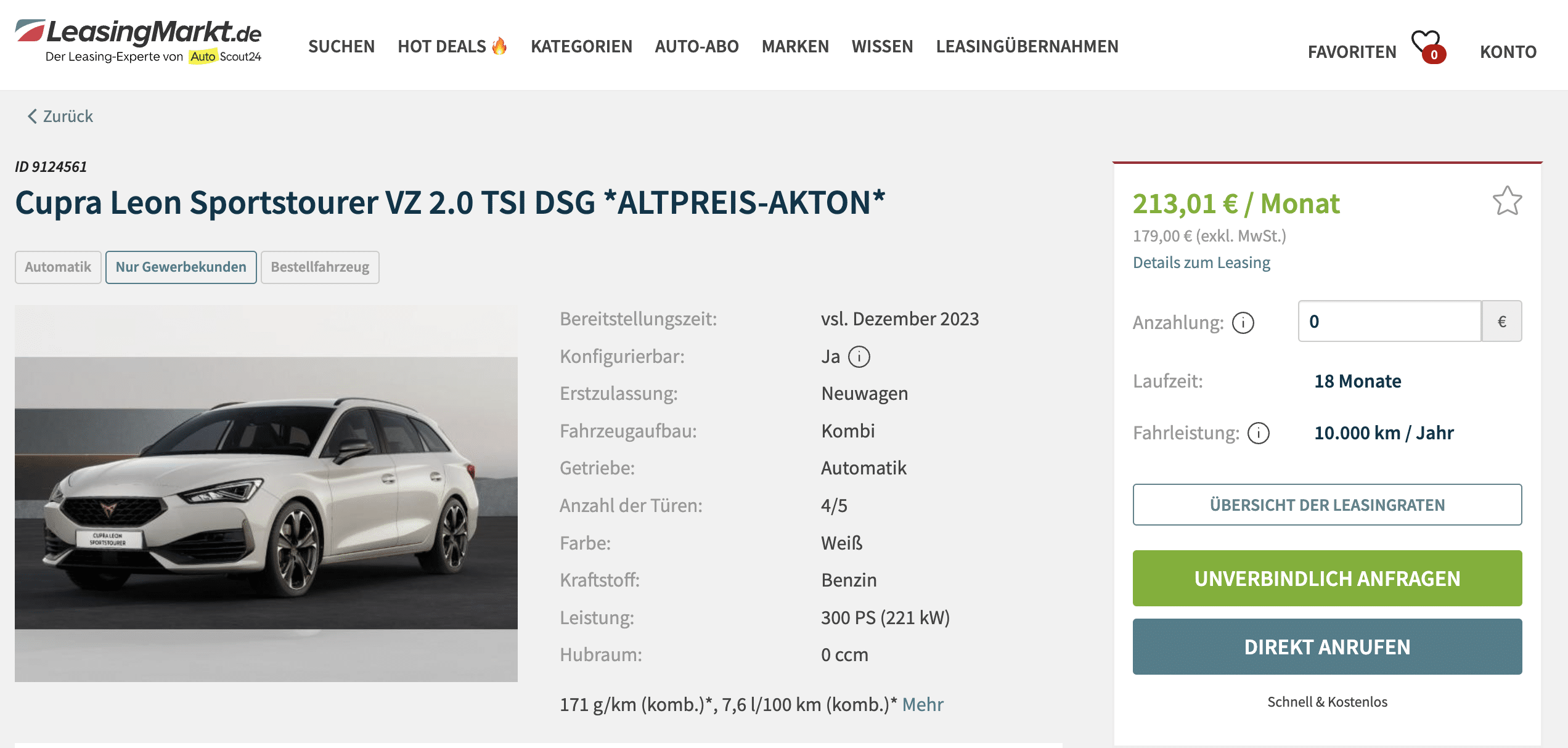Viewport: 1568px width, 748px height.
Task: Click the info icon next to Anzahlung
Action: click(x=1243, y=323)
